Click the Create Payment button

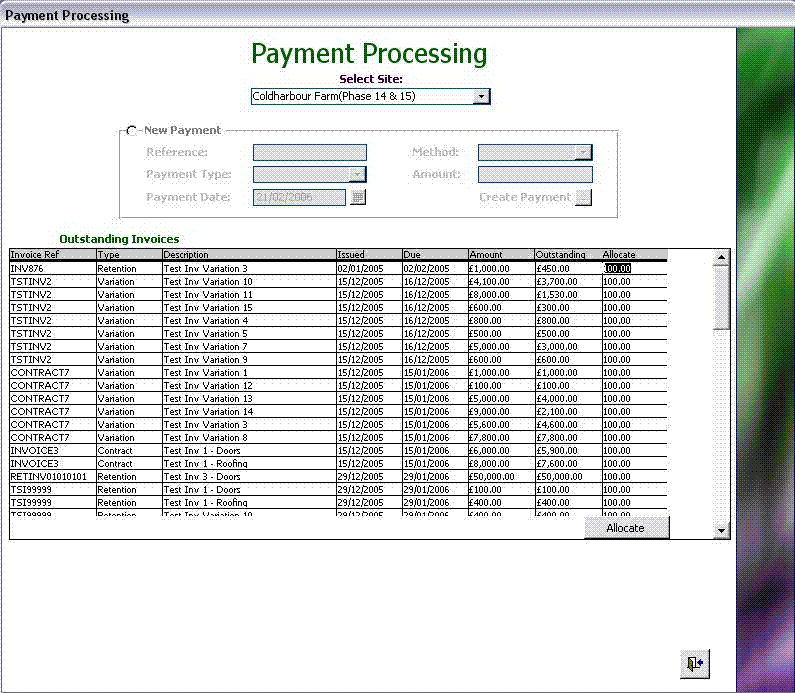584,197
